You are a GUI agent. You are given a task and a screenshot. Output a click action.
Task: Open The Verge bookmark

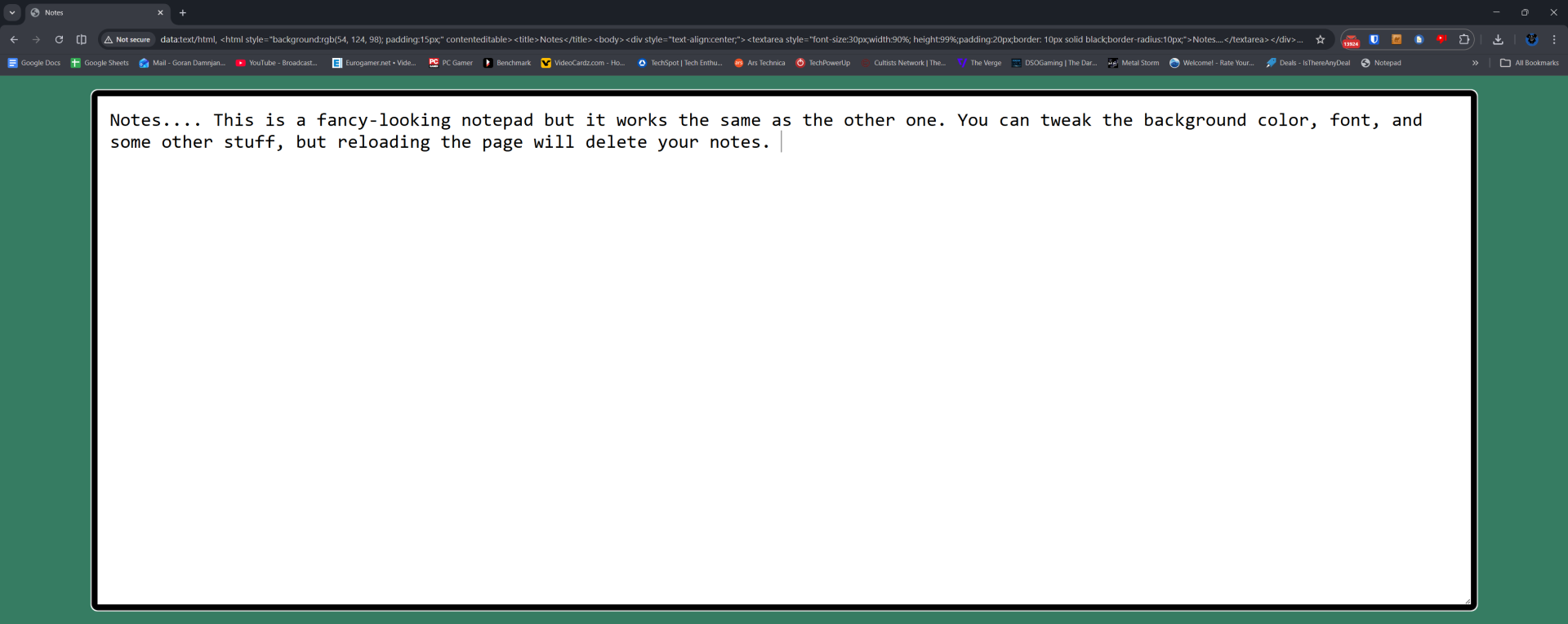point(979,63)
